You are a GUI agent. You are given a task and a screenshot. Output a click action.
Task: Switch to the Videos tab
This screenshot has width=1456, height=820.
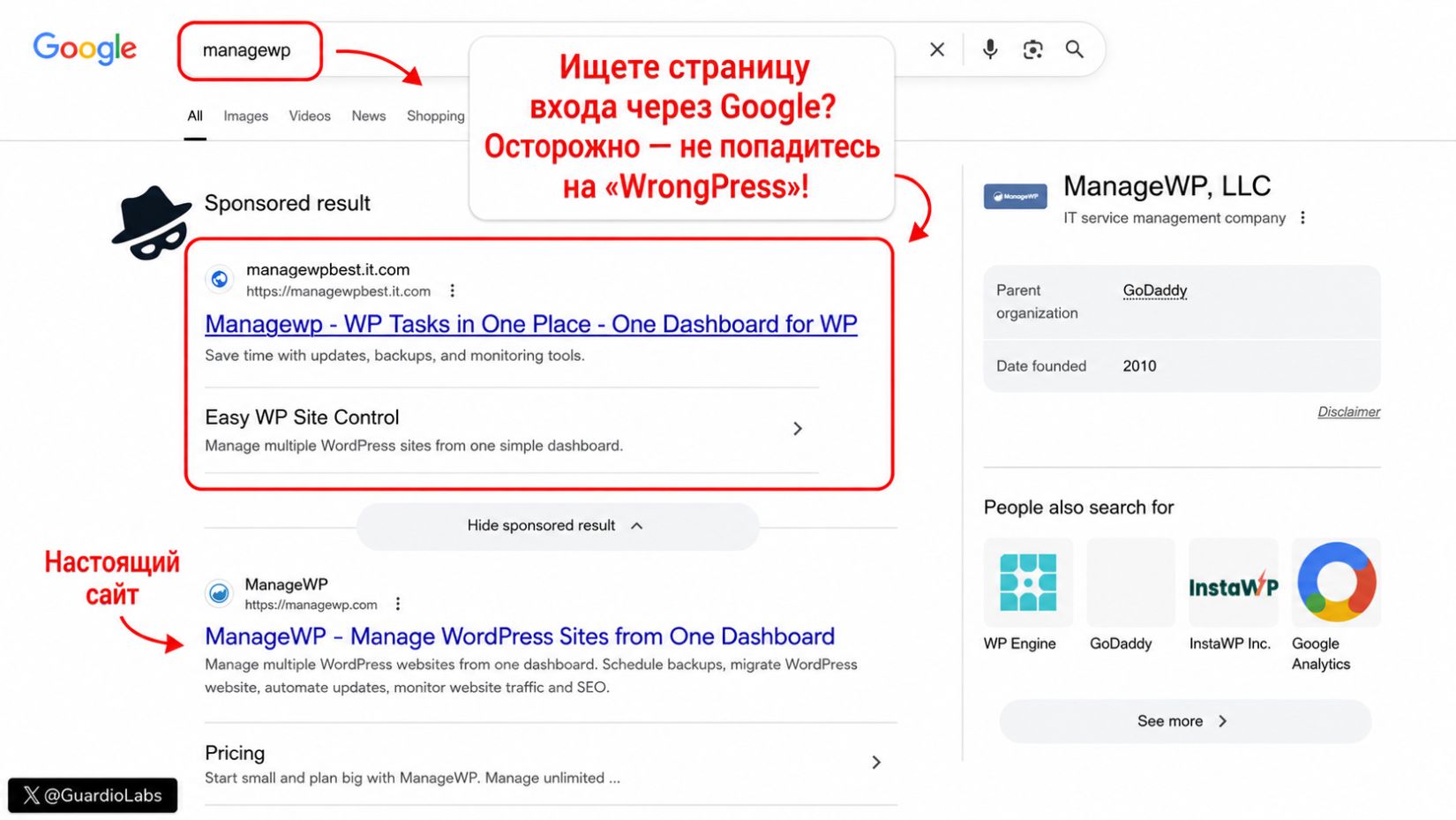coord(310,116)
